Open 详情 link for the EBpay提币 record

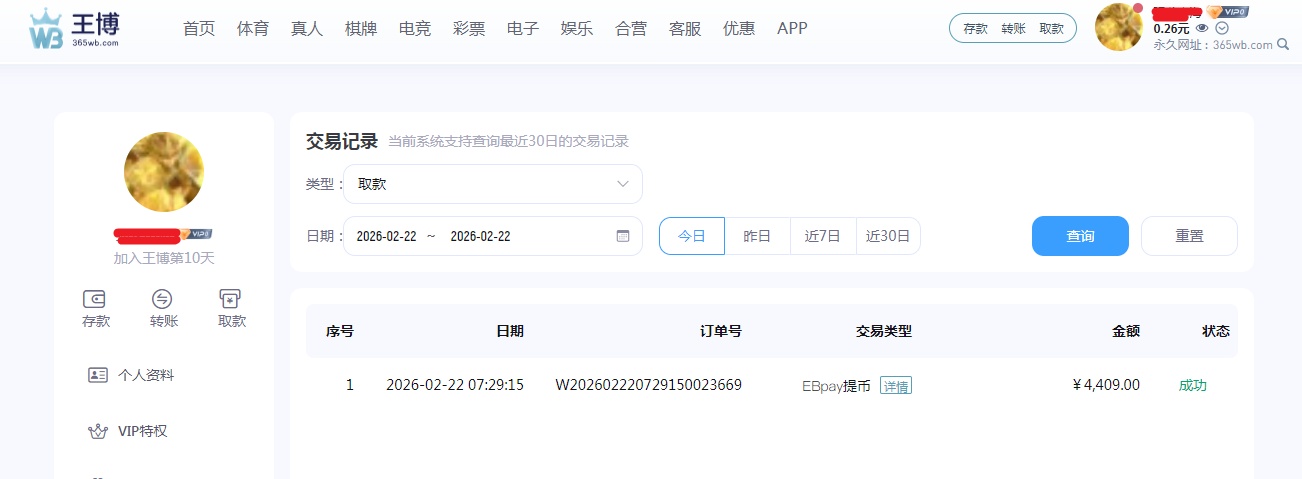pyautogui.click(x=896, y=386)
